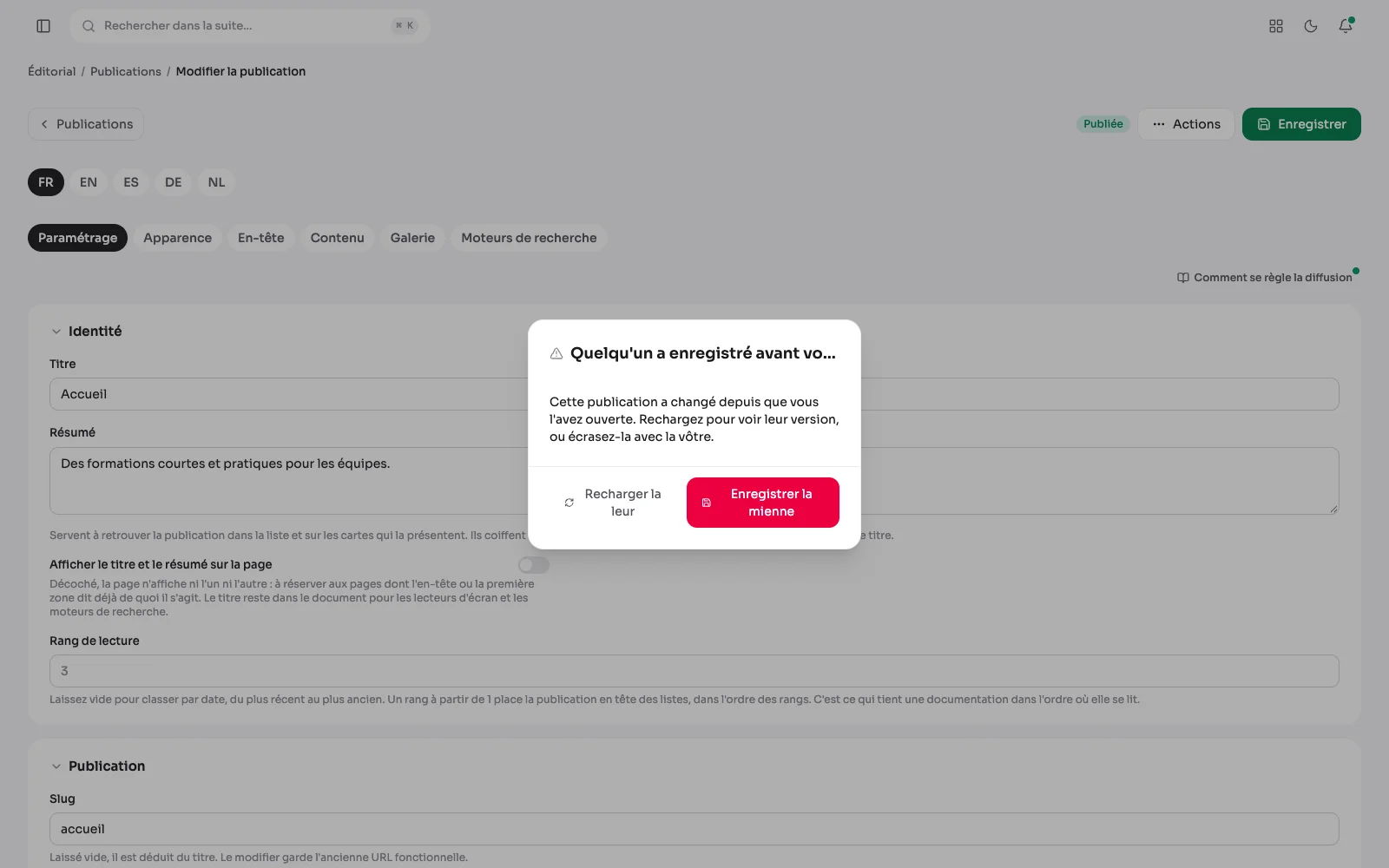Switch to the Apparence tab

(x=177, y=238)
